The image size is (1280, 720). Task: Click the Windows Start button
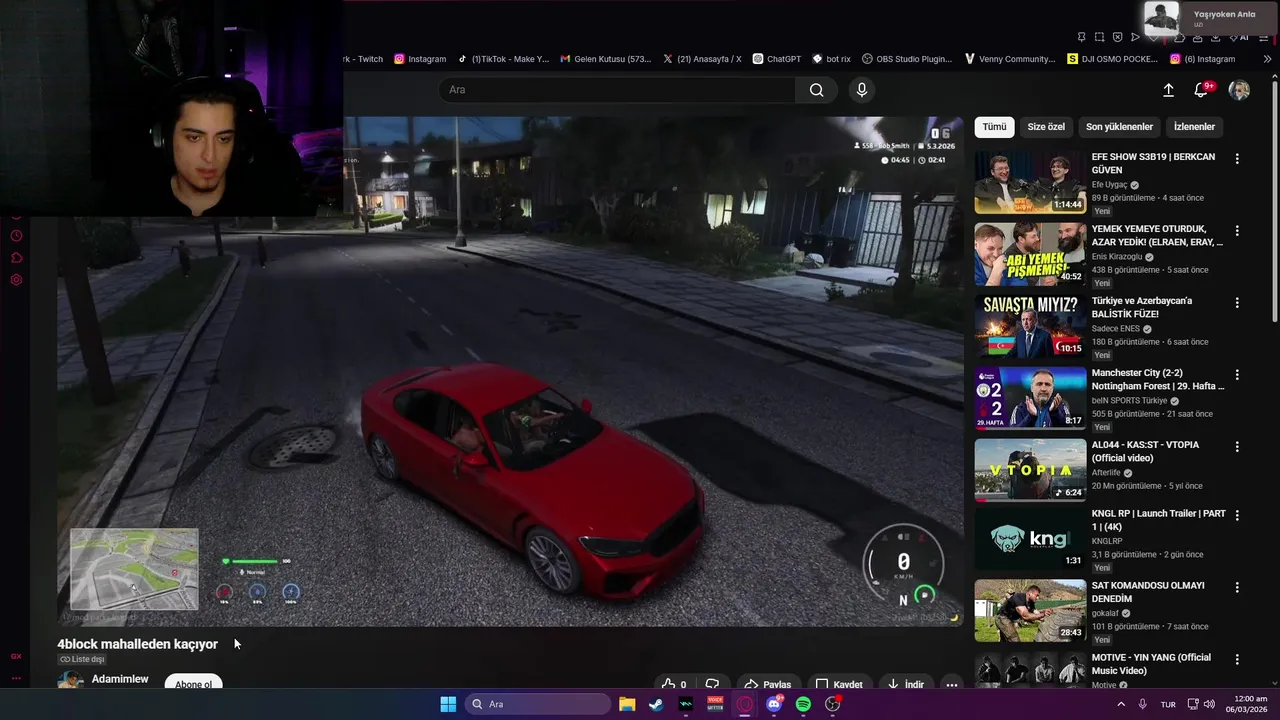448,704
